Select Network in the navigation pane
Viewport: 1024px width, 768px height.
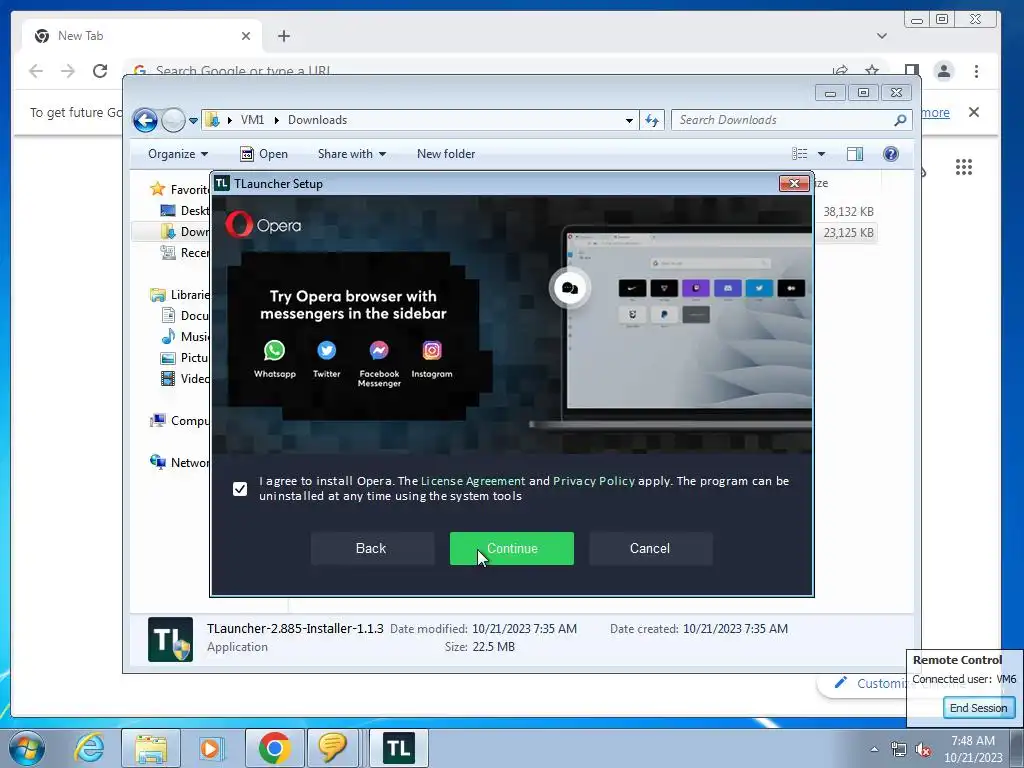point(180,462)
